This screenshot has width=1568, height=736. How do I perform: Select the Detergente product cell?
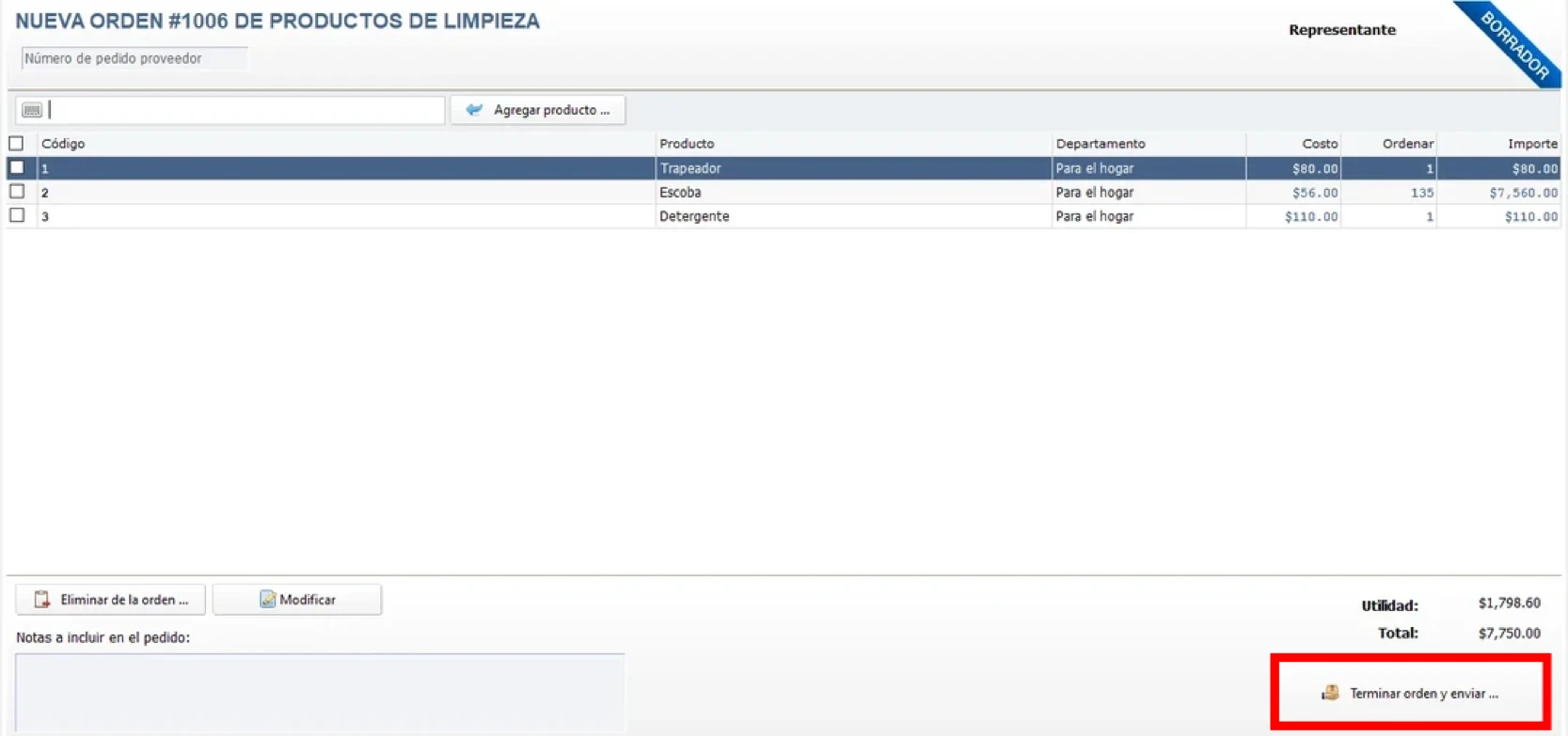853,216
